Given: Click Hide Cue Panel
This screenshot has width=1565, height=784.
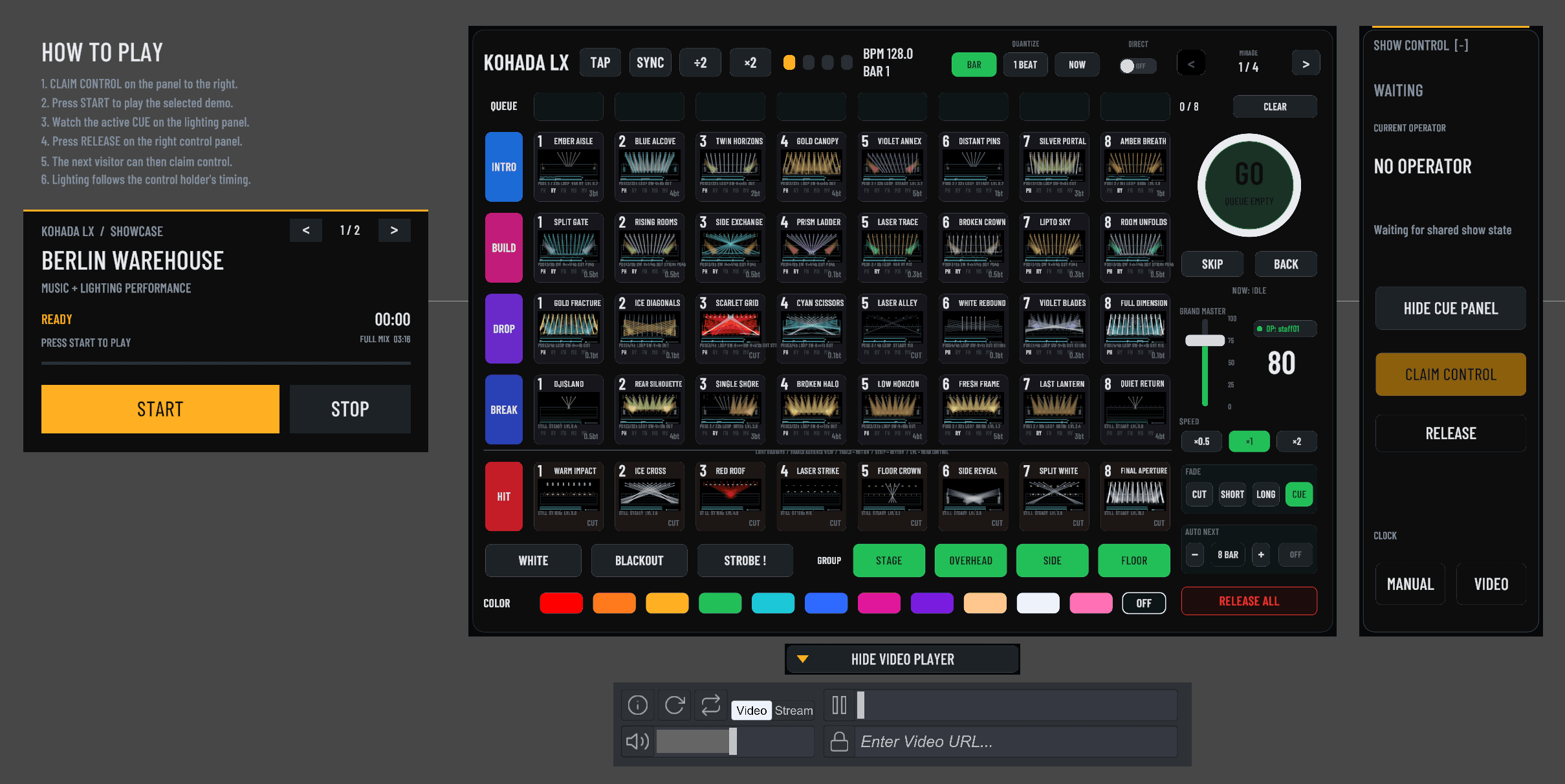Looking at the screenshot, I should 1450,309.
